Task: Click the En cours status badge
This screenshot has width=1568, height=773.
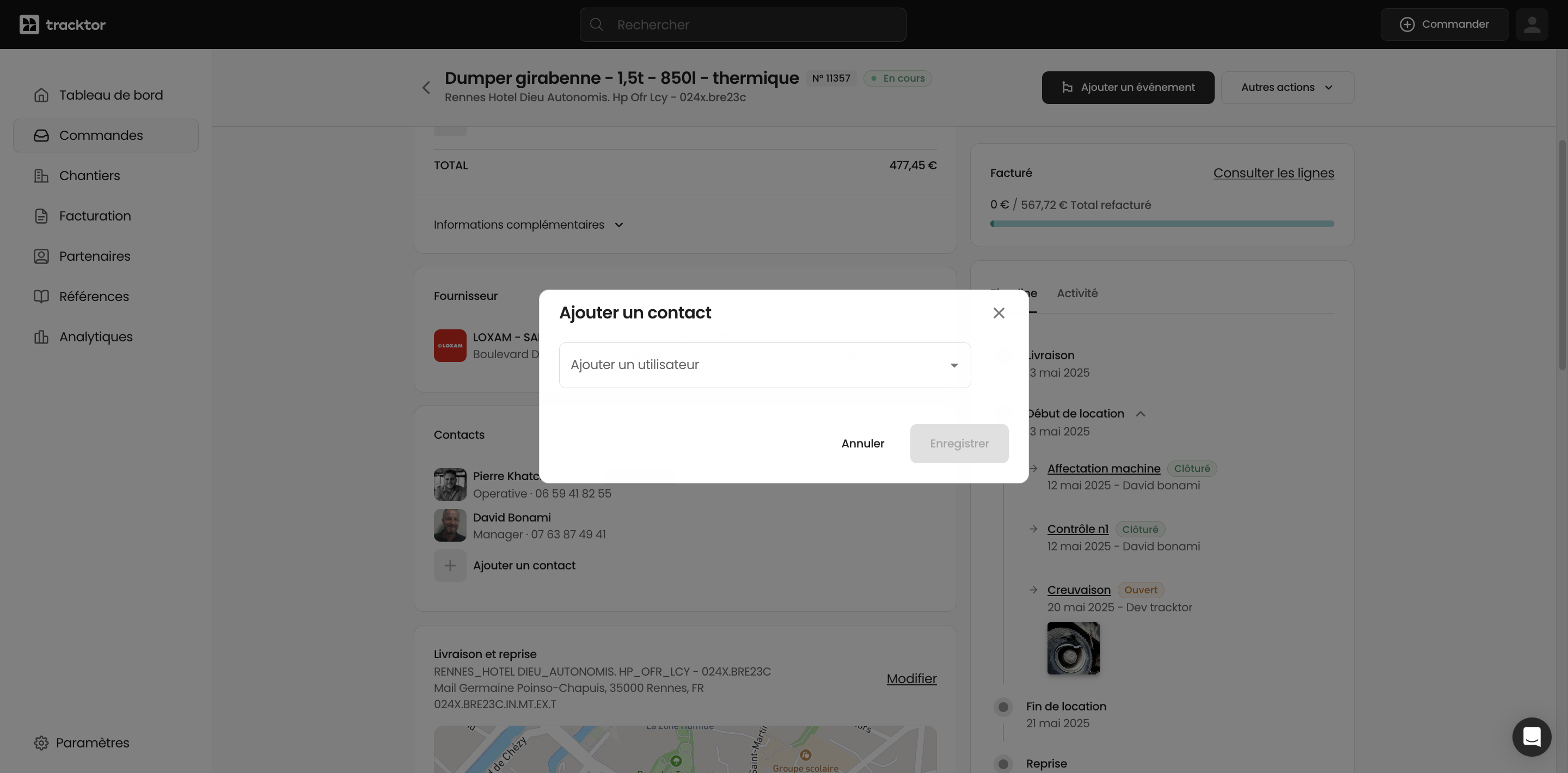Action: (x=897, y=78)
